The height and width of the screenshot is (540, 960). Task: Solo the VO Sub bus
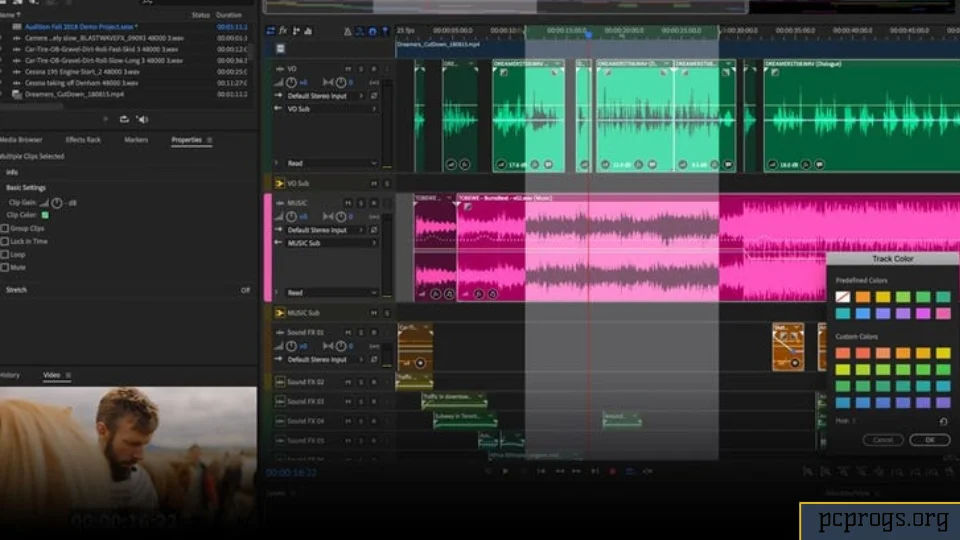click(x=386, y=184)
